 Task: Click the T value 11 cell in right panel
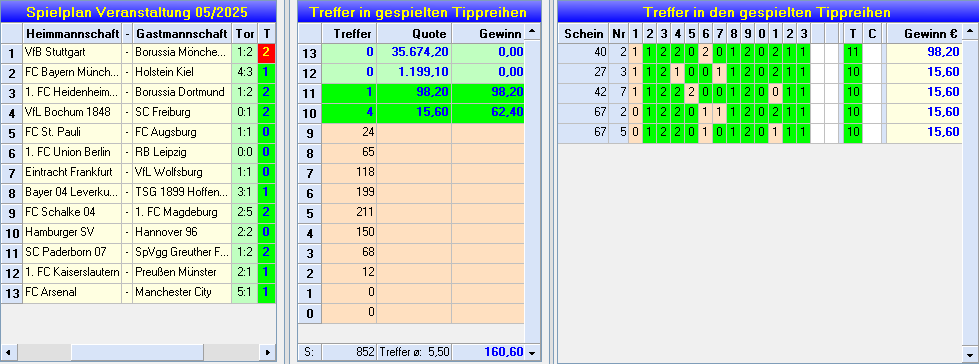852,53
